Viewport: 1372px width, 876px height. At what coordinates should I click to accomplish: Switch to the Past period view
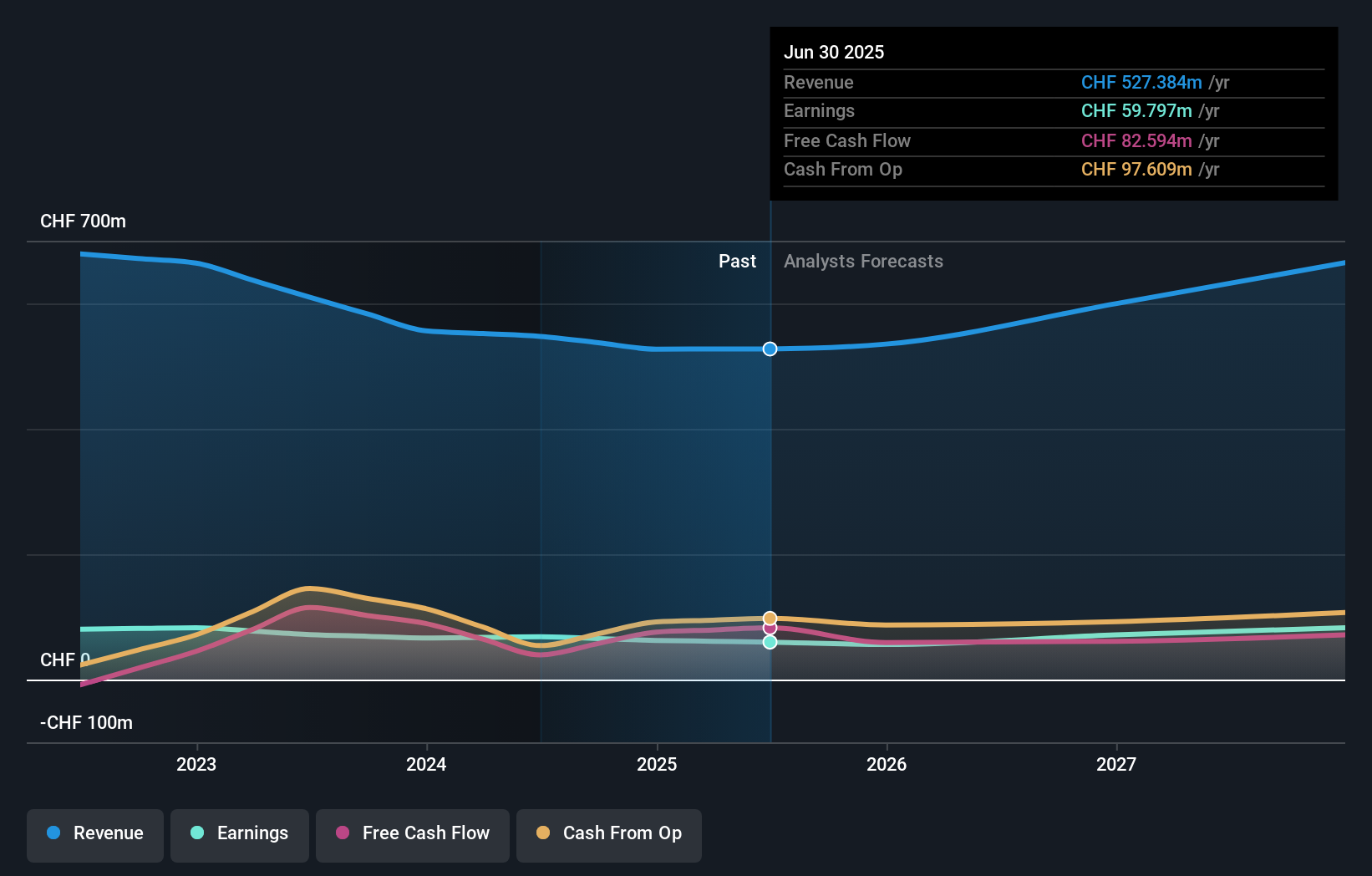[x=736, y=261]
